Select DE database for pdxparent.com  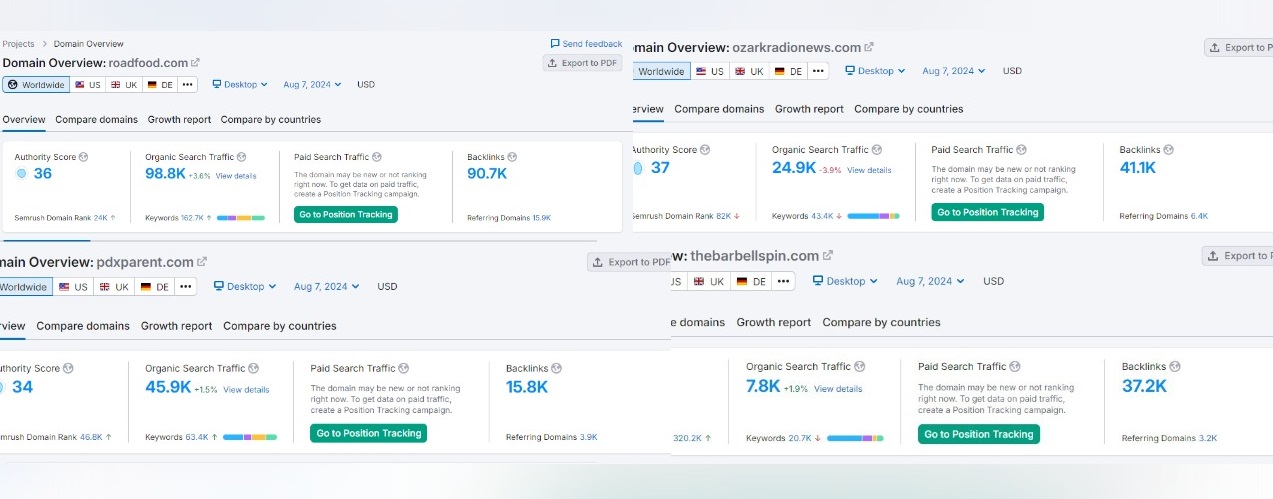coord(155,287)
